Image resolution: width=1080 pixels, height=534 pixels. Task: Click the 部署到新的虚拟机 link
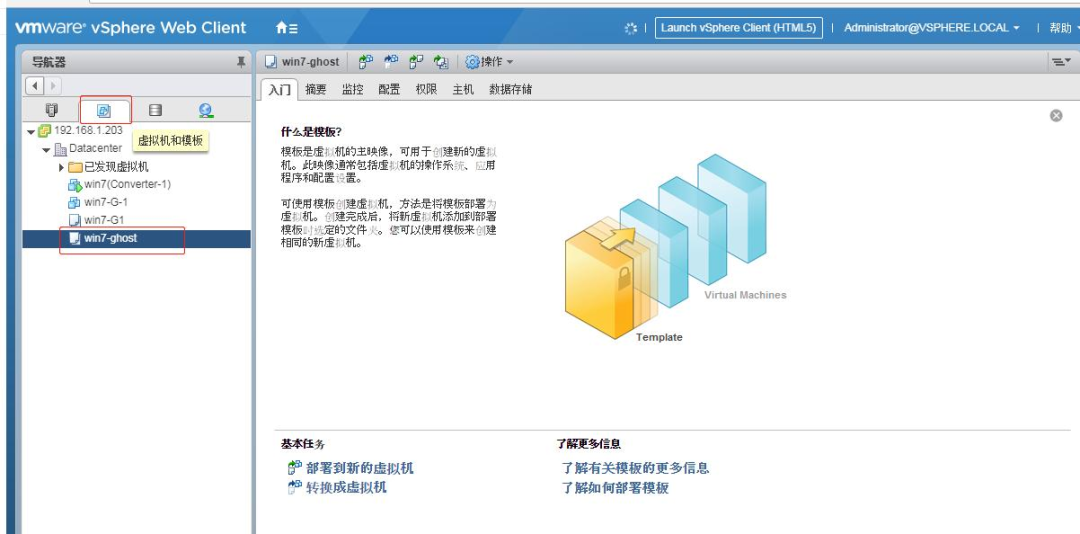point(360,469)
